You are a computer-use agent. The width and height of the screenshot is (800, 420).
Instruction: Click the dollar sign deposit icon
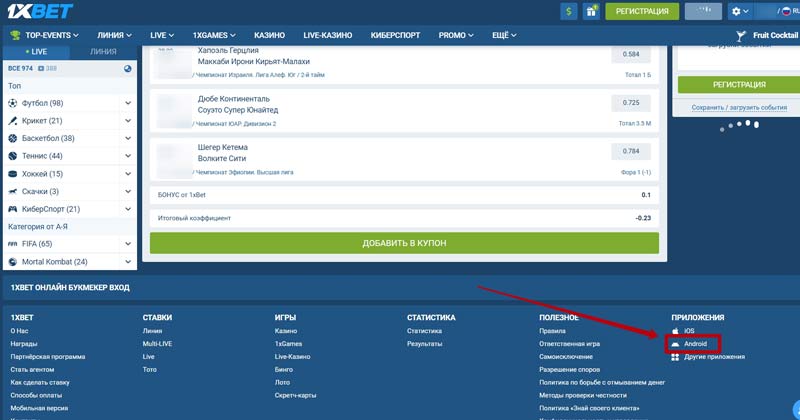(x=569, y=11)
